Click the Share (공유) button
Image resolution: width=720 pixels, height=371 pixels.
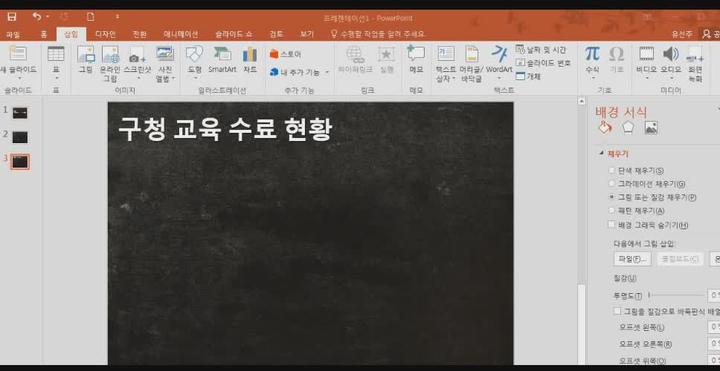click(711, 34)
